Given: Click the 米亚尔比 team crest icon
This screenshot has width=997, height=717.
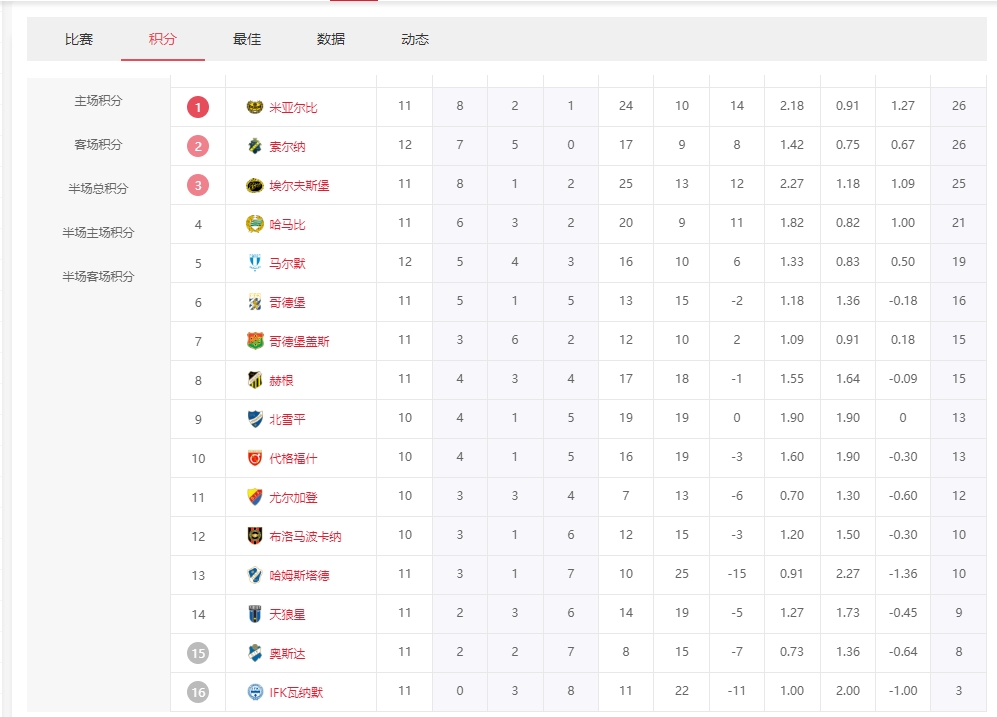Looking at the screenshot, I should (255, 107).
